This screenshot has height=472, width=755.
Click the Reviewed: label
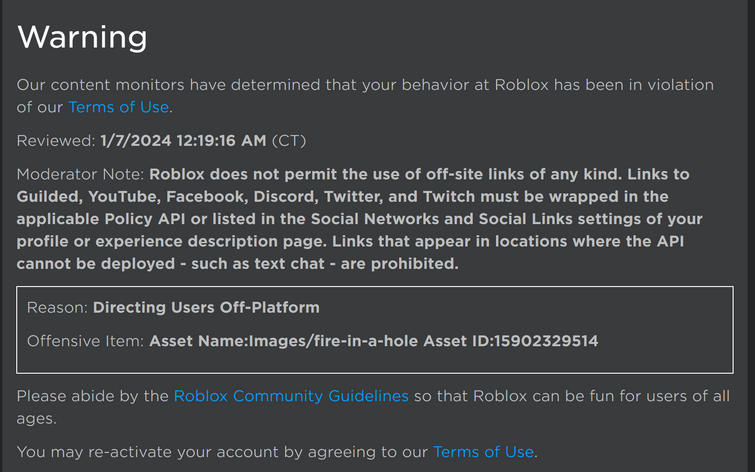(x=56, y=141)
